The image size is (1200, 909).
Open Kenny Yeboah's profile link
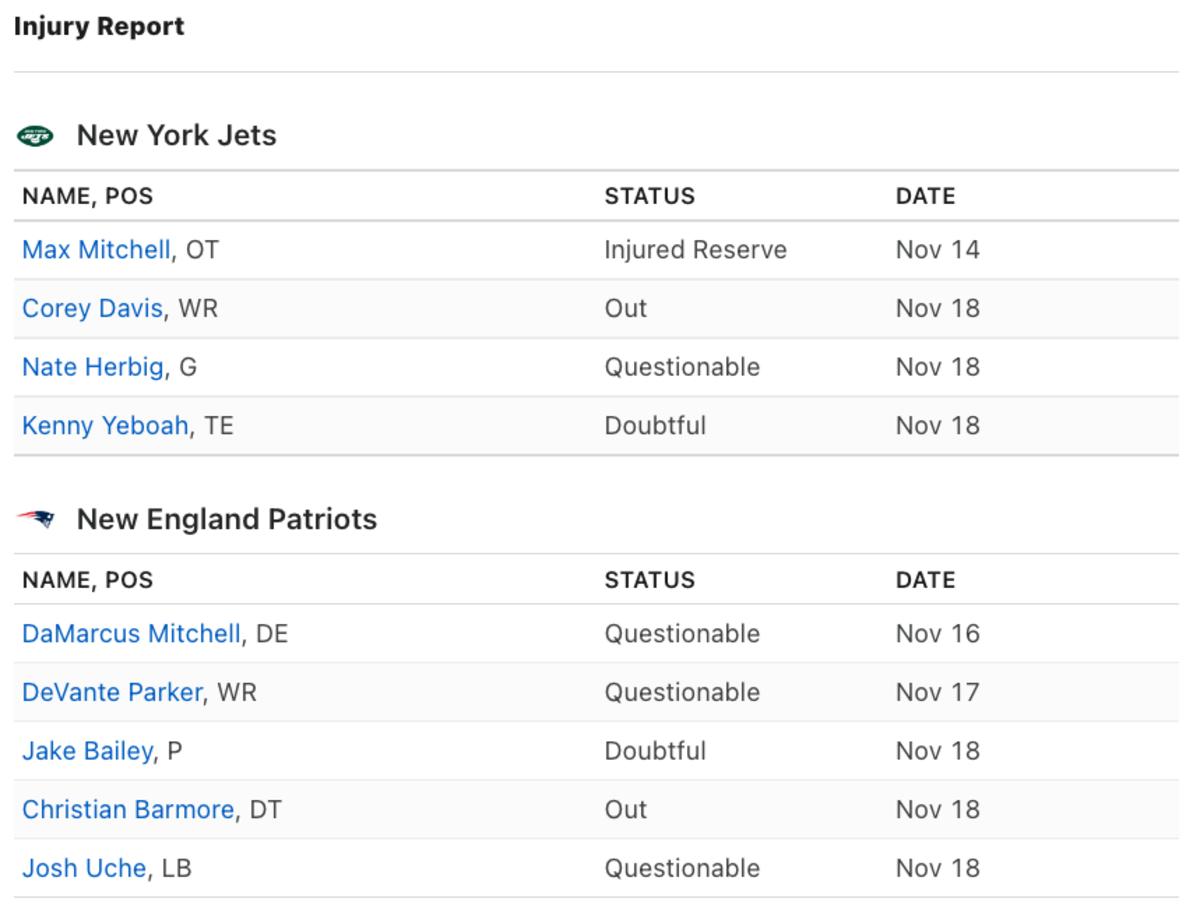coord(105,426)
